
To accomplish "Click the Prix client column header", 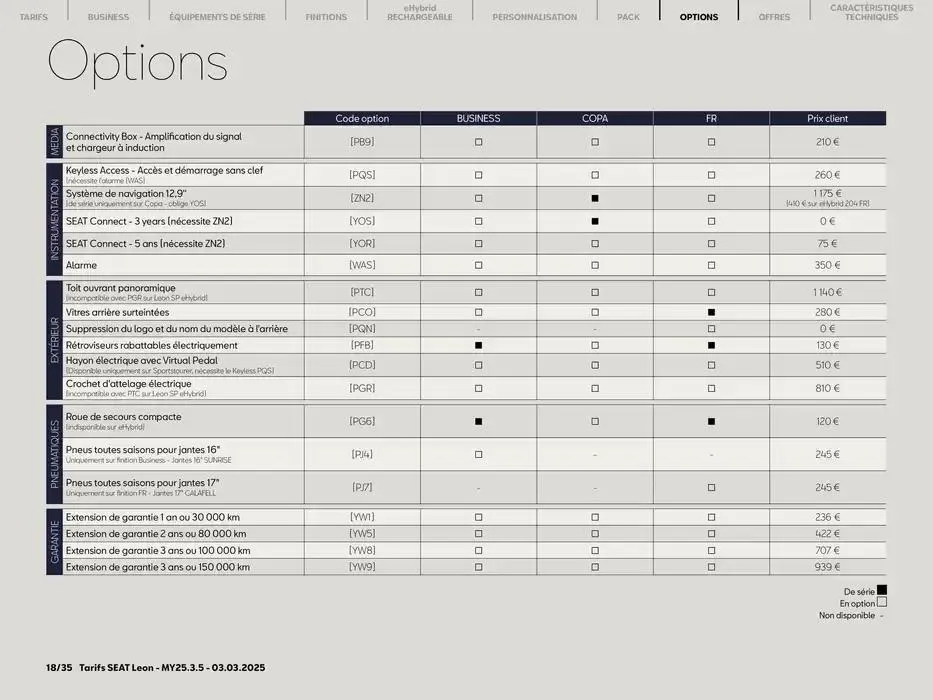I will coord(826,118).
